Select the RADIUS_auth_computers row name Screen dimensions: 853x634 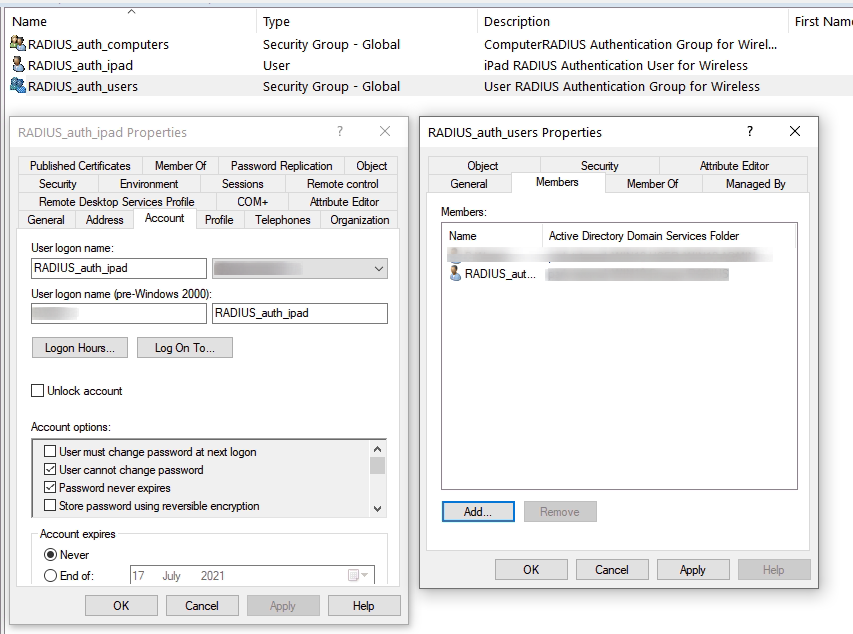tap(98, 44)
